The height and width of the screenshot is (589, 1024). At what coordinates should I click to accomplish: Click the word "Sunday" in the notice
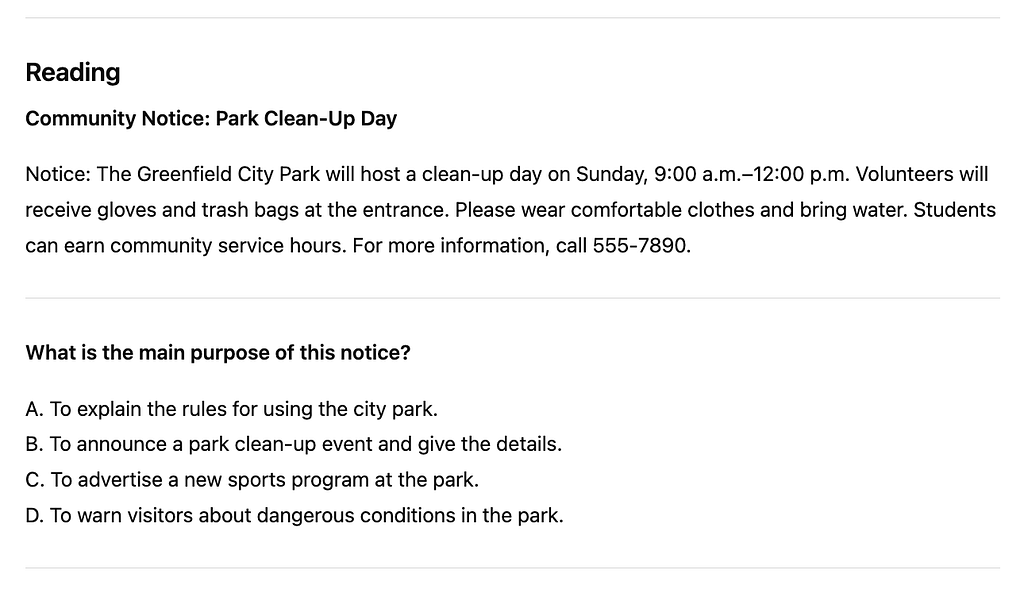(x=609, y=175)
